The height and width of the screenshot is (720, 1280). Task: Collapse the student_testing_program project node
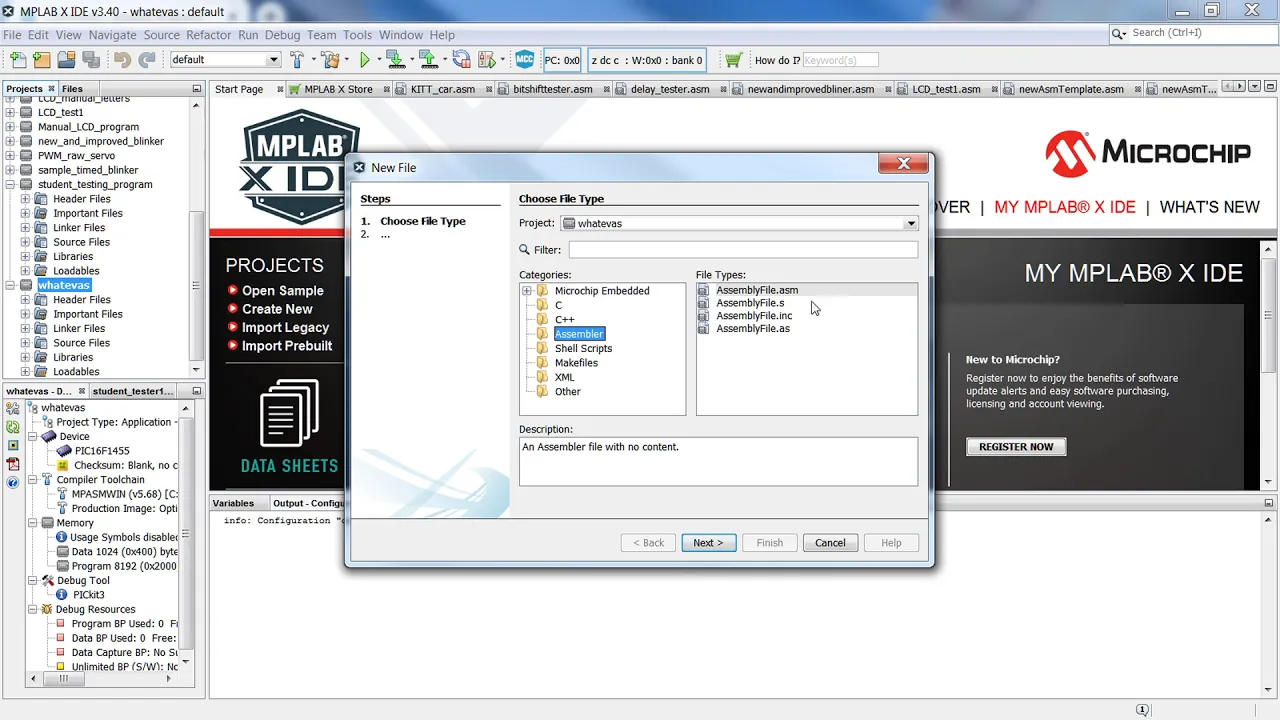point(11,185)
